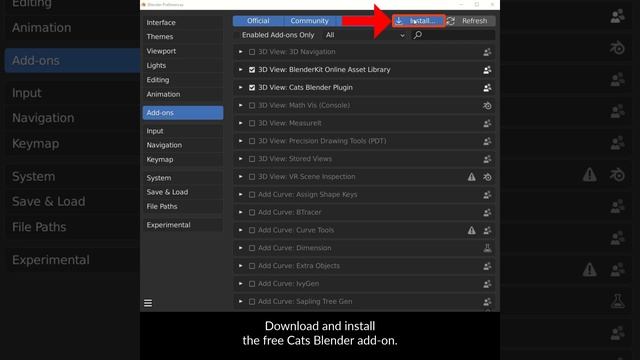Disable the Cats Blender Plugin checkbox
The width and height of the screenshot is (640, 360).
click(252, 88)
